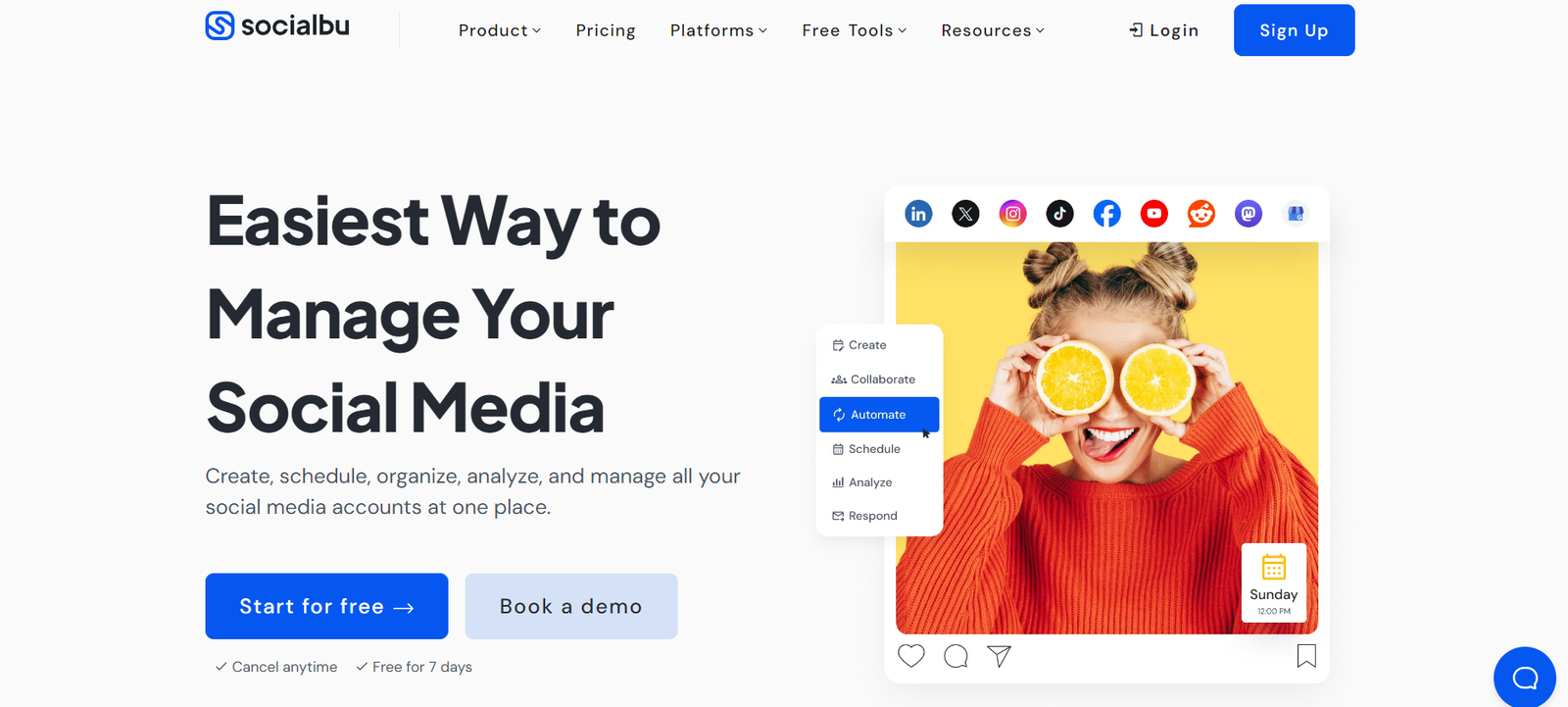Open the Pricing page link
This screenshot has height=707, width=1568.
point(606,30)
